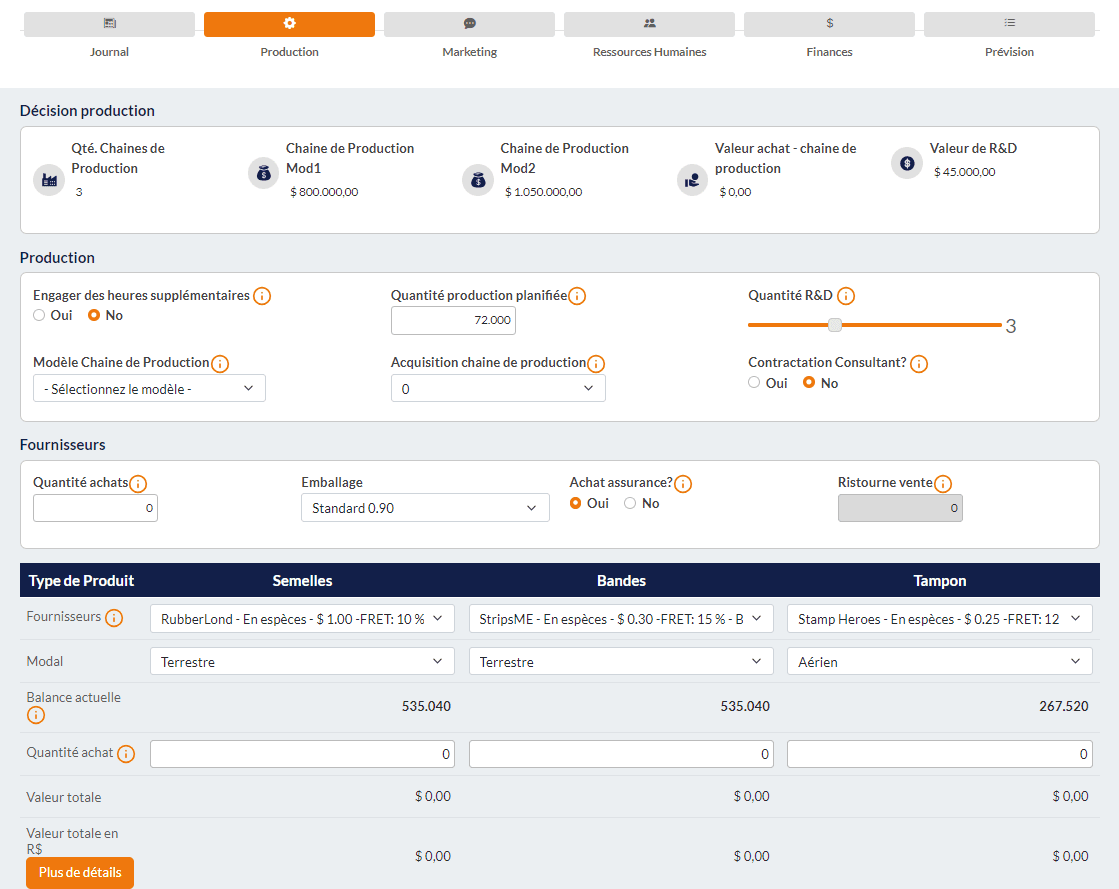1119x889 pixels.
Task: Click info icon beside Contractation Consultant
Action: point(919,364)
